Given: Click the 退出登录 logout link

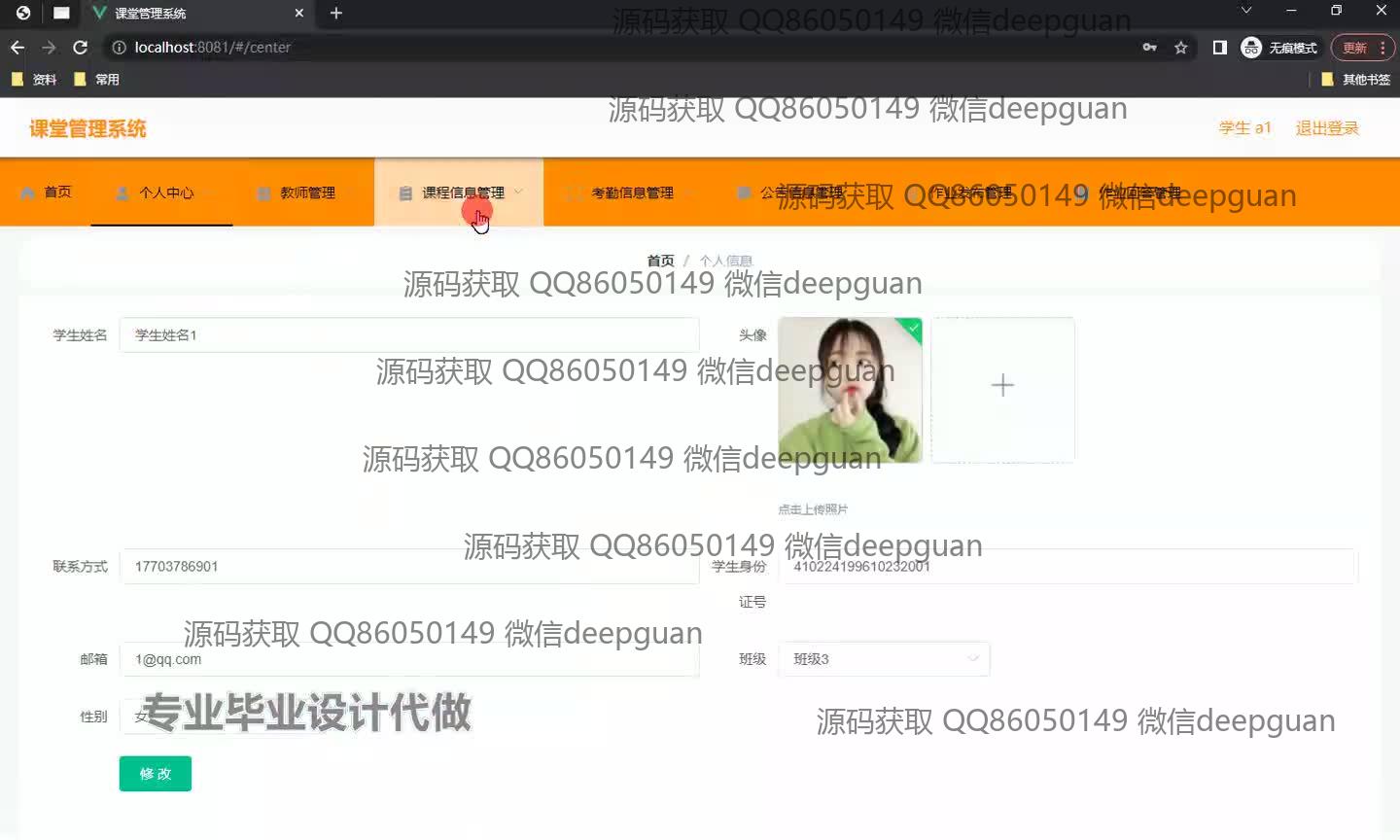Looking at the screenshot, I should coord(1326,128).
